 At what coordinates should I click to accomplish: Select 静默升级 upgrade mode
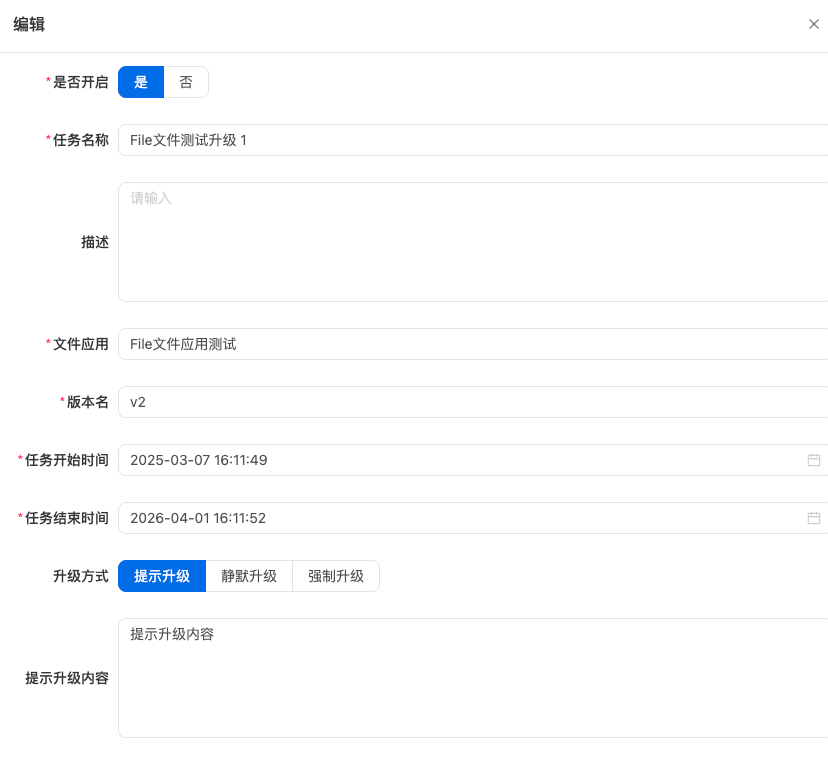(x=249, y=576)
